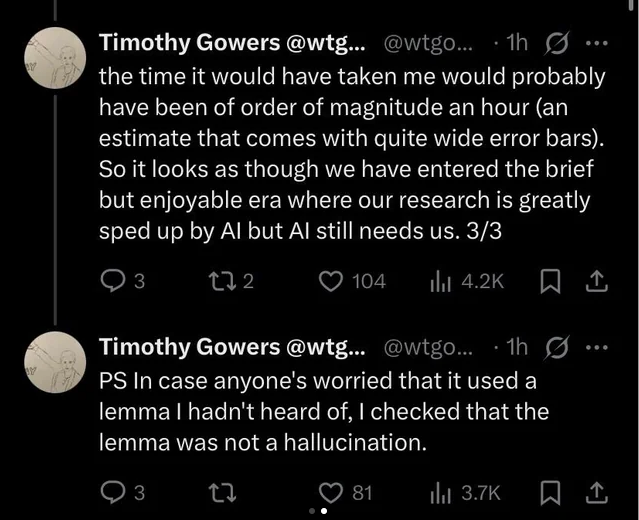Share the 3/3 tweet
Viewport: 639px width, 520px height.
597,282
